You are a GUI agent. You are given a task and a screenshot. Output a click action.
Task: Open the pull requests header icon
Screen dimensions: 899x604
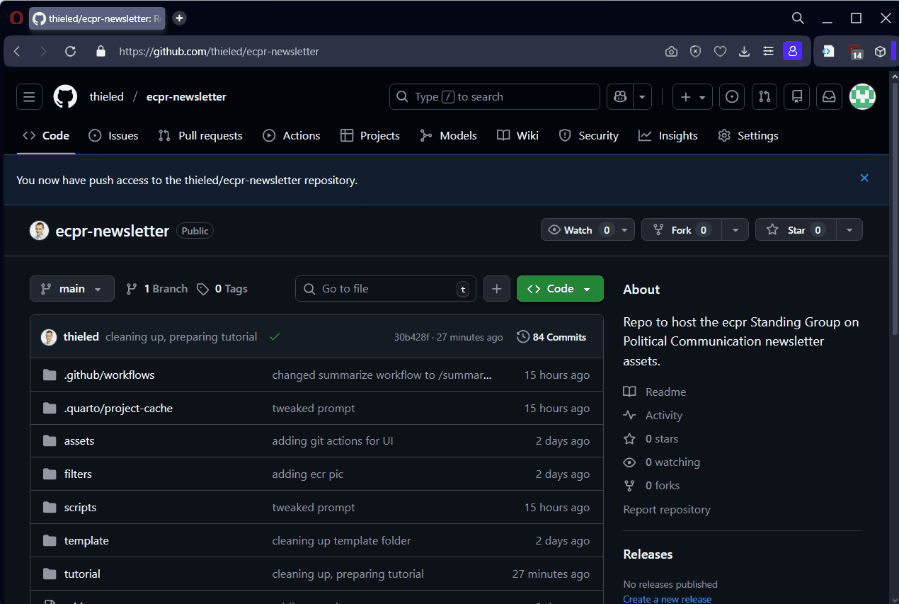coord(764,97)
